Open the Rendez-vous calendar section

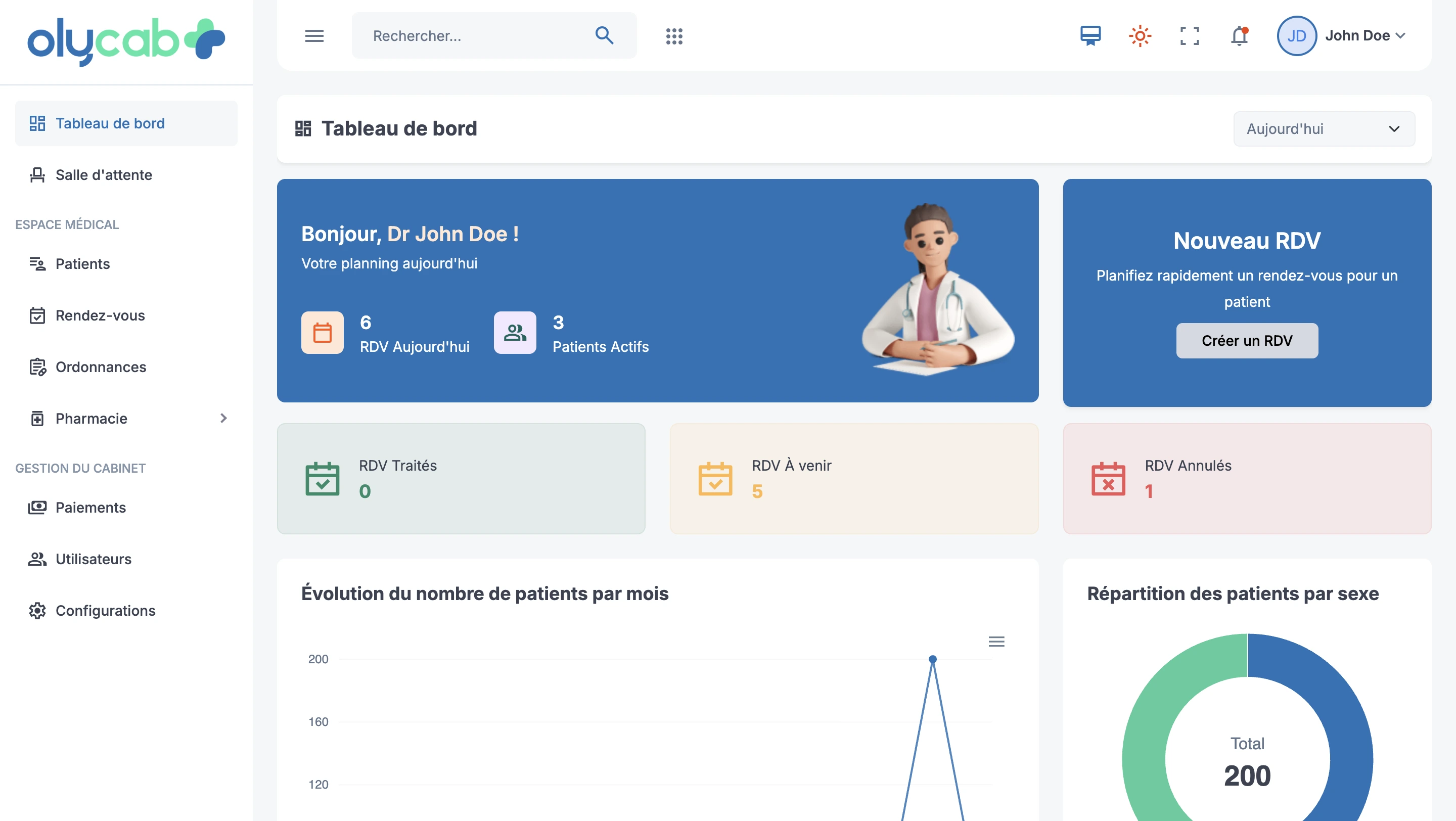click(x=100, y=315)
